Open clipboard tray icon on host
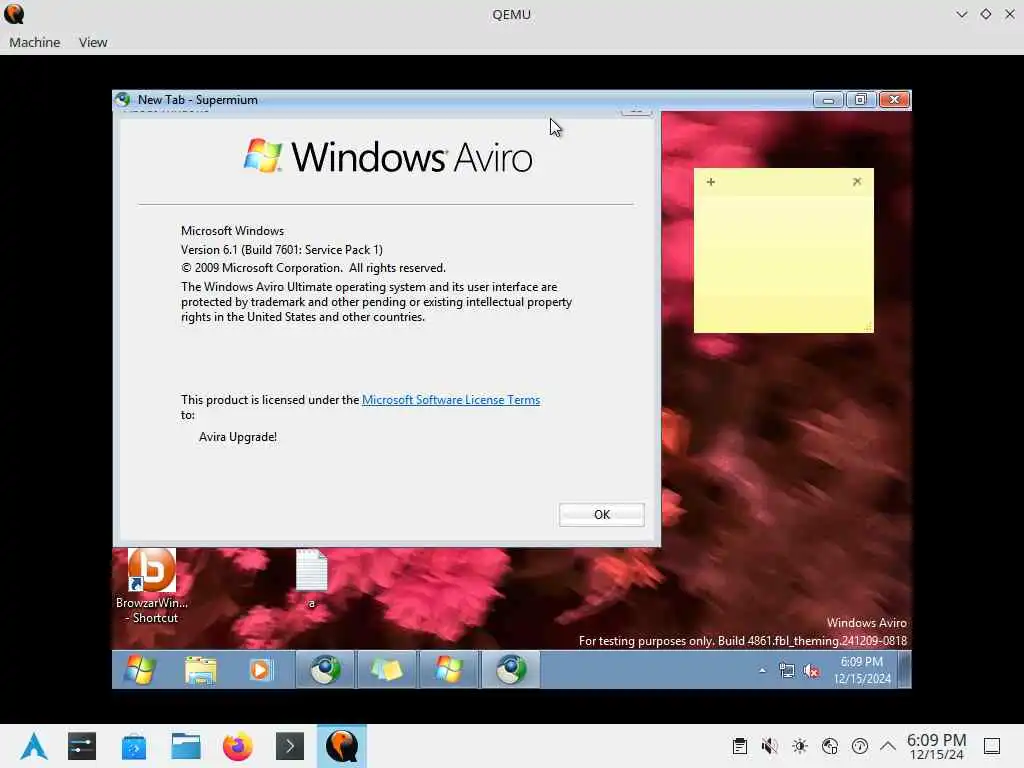 (x=739, y=746)
